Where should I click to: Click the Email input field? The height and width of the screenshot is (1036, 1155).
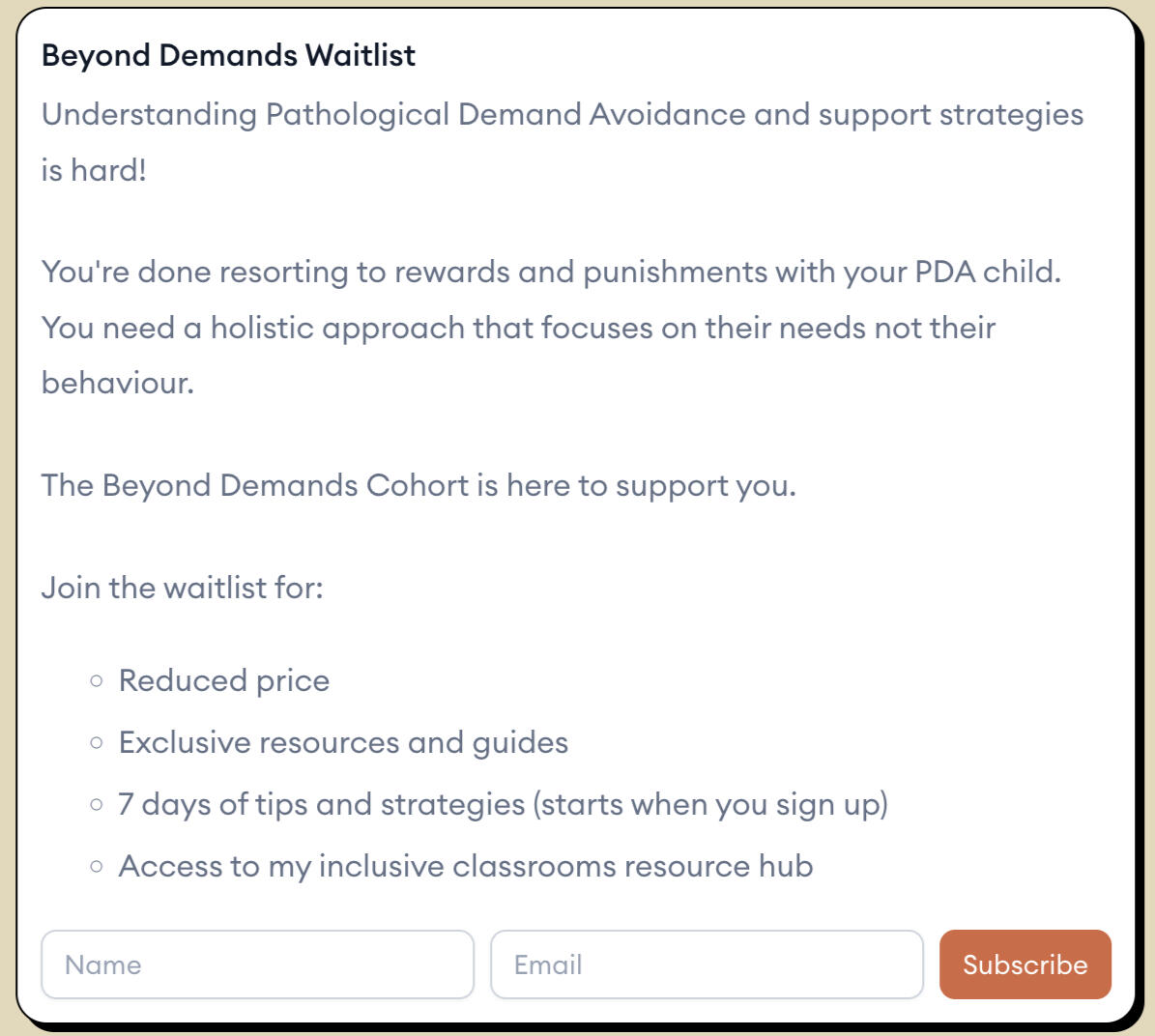[x=707, y=964]
